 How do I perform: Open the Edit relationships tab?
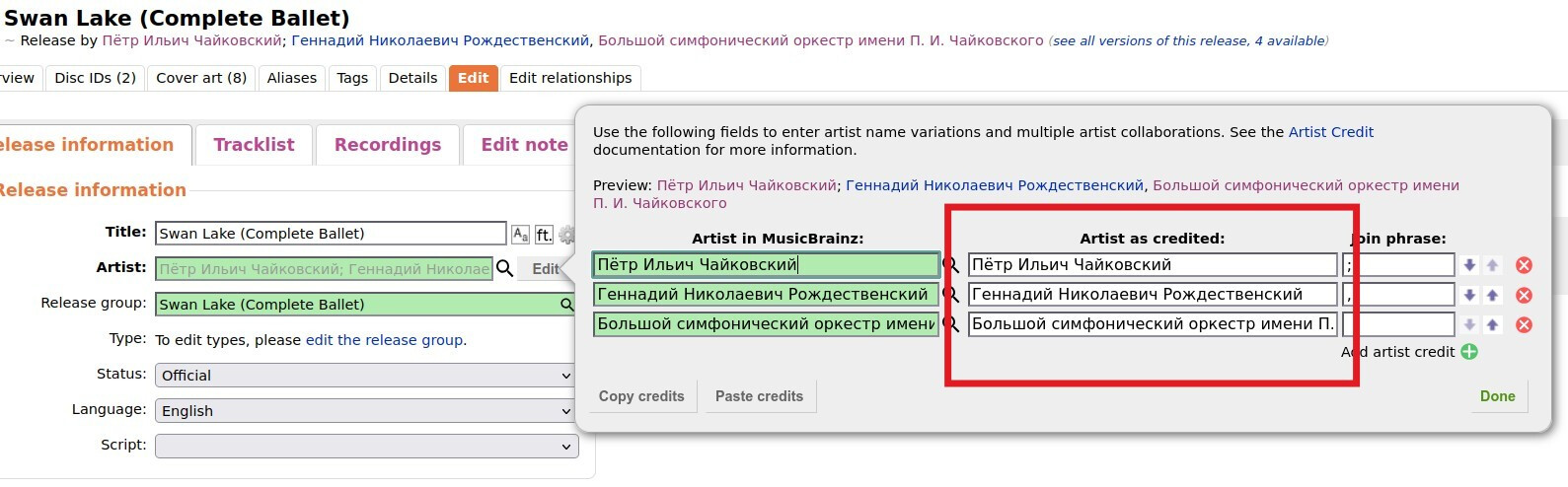tap(569, 78)
